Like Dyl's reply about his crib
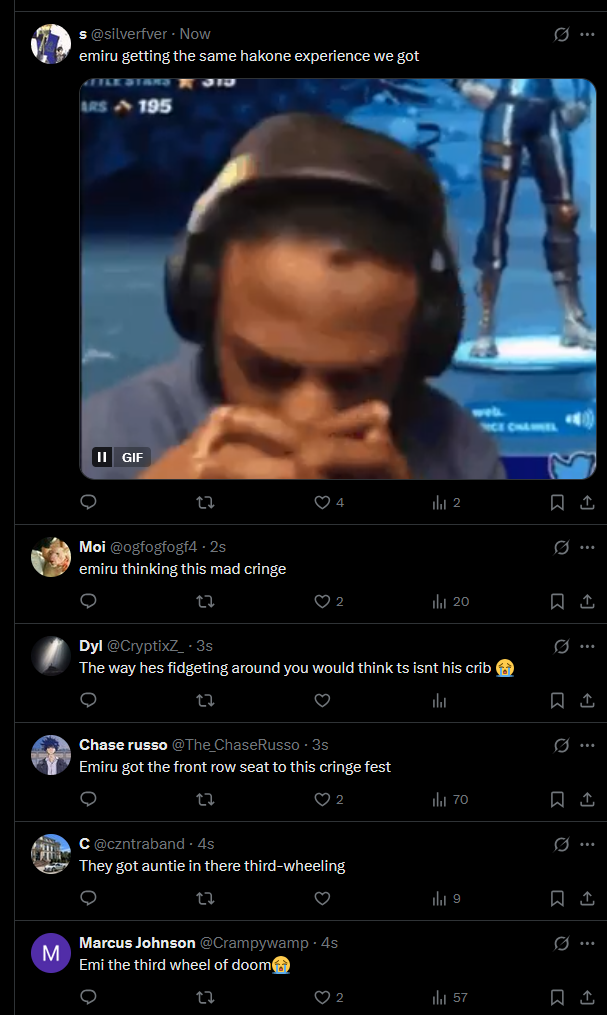The height and width of the screenshot is (1015, 607). [x=322, y=700]
